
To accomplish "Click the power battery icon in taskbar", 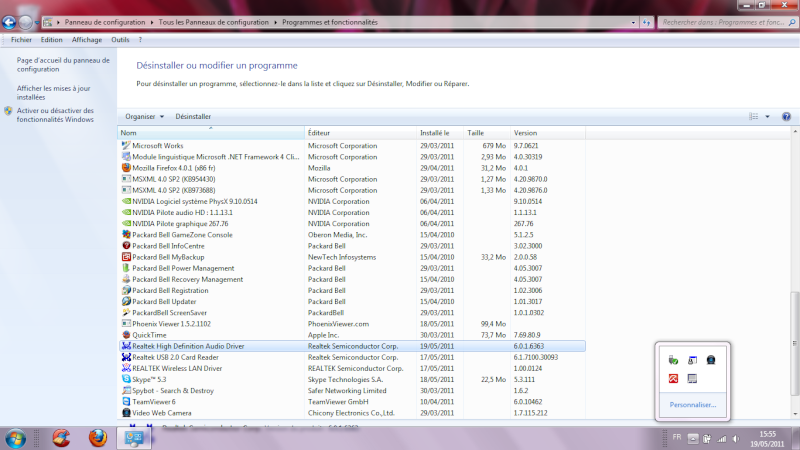I will tap(707, 439).
